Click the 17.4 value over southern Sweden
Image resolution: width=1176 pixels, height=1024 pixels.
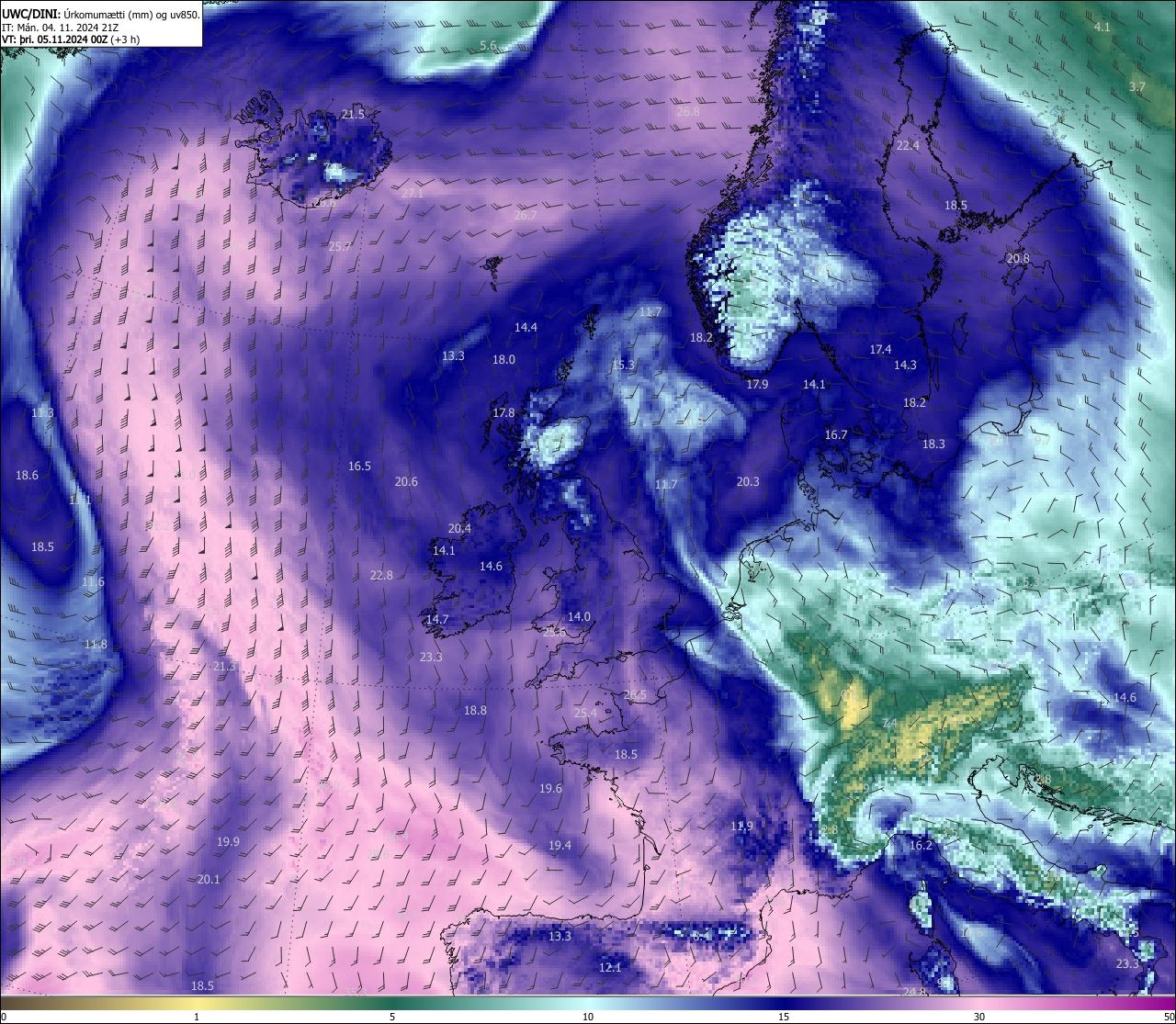pyautogui.click(x=880, y=349)
